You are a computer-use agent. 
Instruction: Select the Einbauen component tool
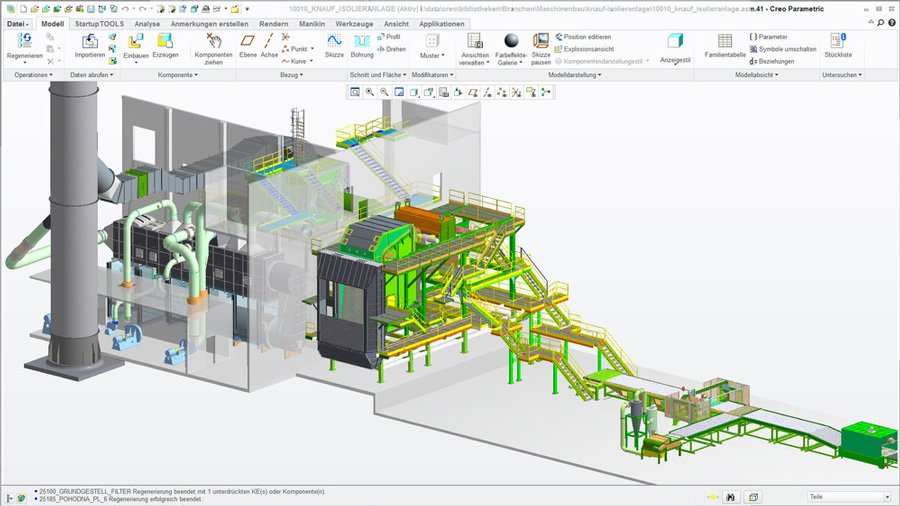135,42
